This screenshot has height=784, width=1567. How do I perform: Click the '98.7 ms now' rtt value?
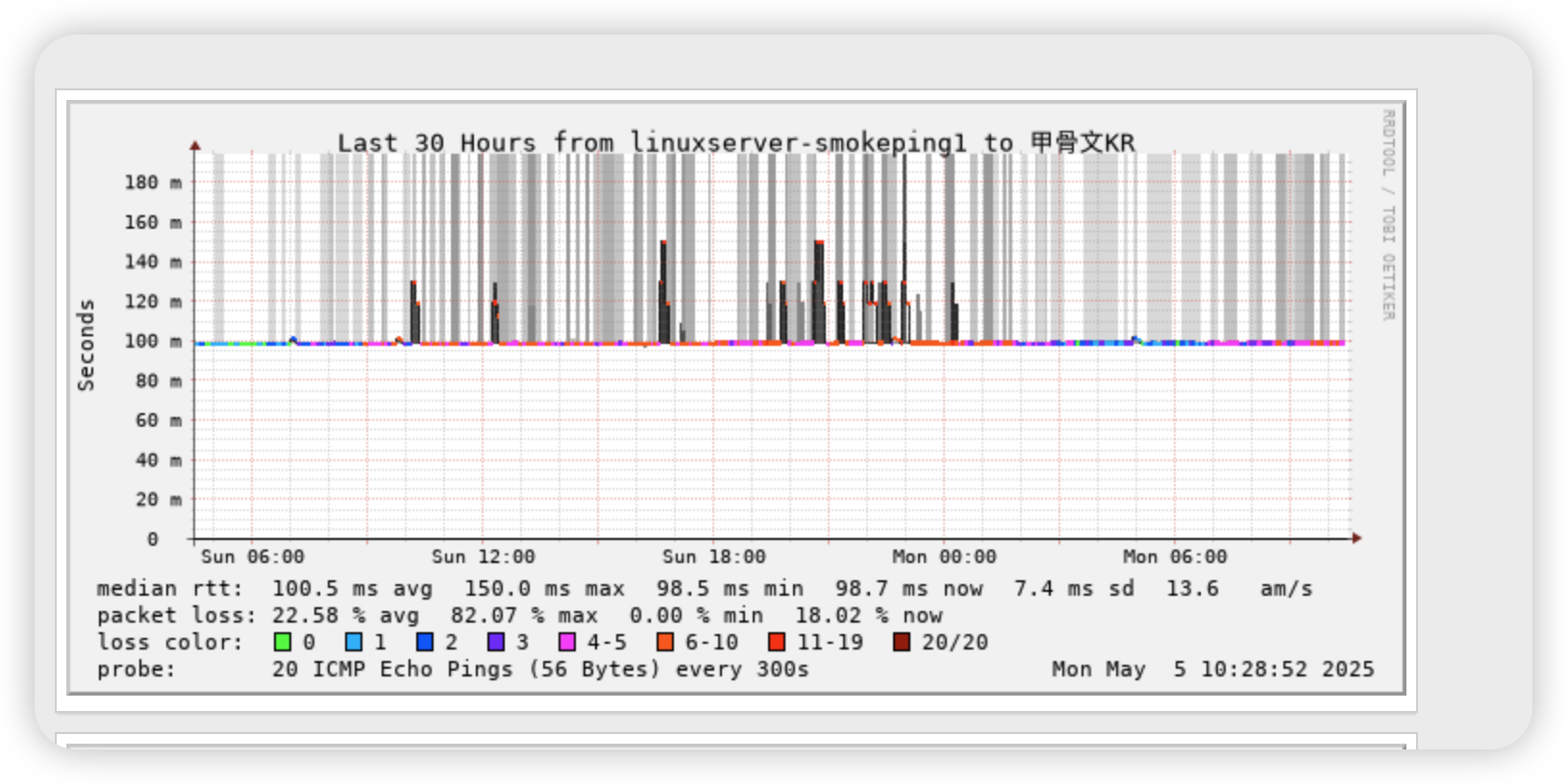909,589
